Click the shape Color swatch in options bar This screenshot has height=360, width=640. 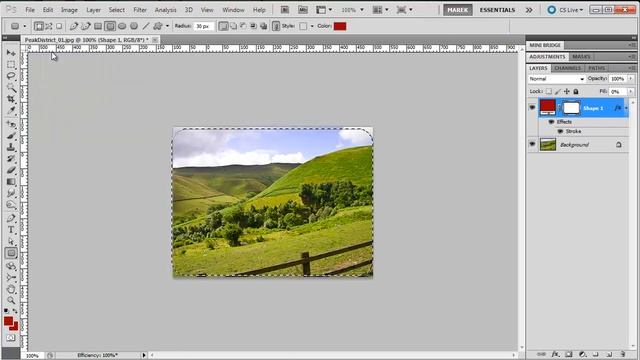click(340, 26)
